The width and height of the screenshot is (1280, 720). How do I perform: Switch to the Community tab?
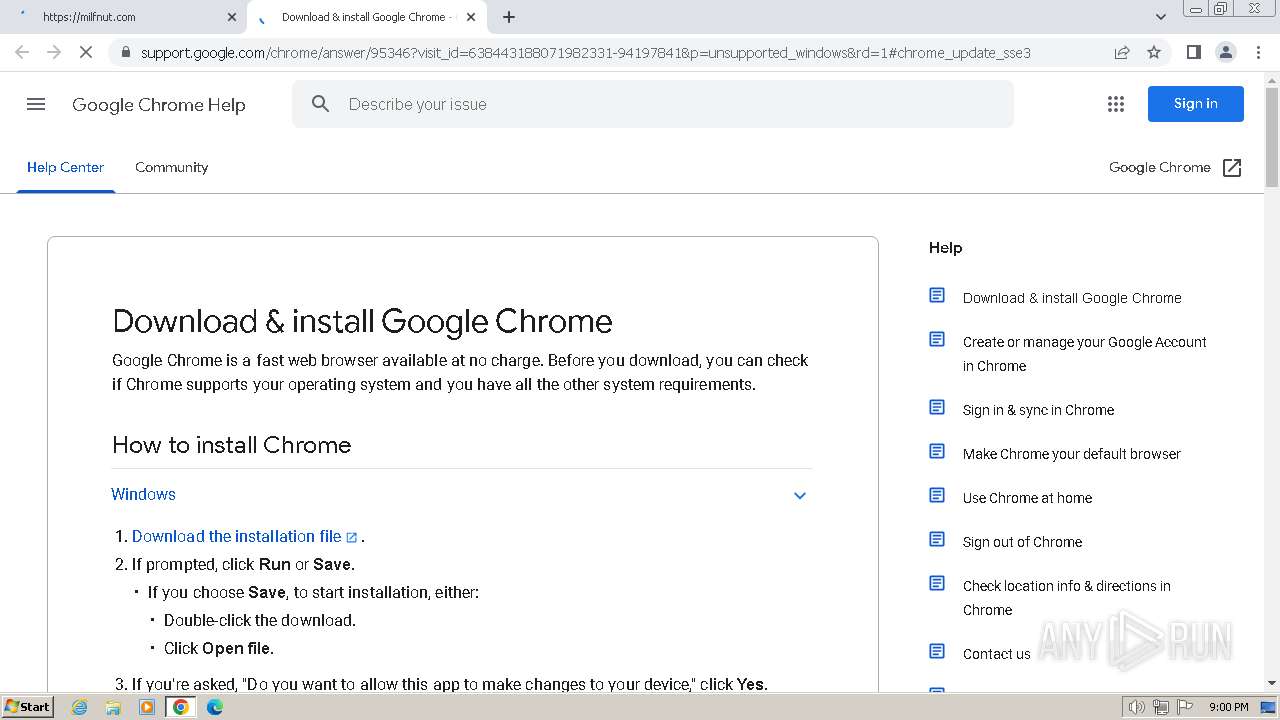[x=172, y=167]
